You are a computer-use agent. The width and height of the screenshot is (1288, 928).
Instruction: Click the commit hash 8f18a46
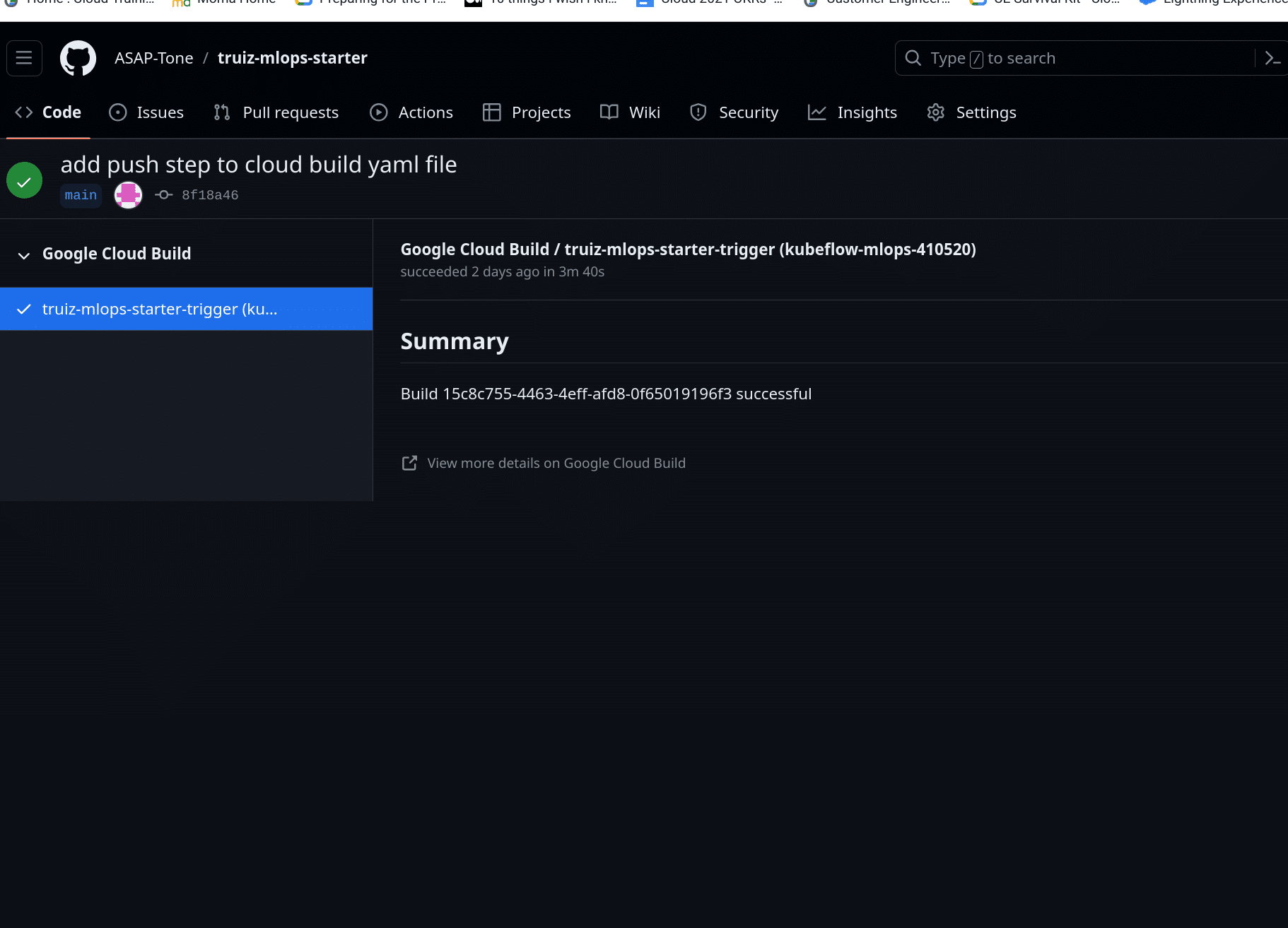209,195
